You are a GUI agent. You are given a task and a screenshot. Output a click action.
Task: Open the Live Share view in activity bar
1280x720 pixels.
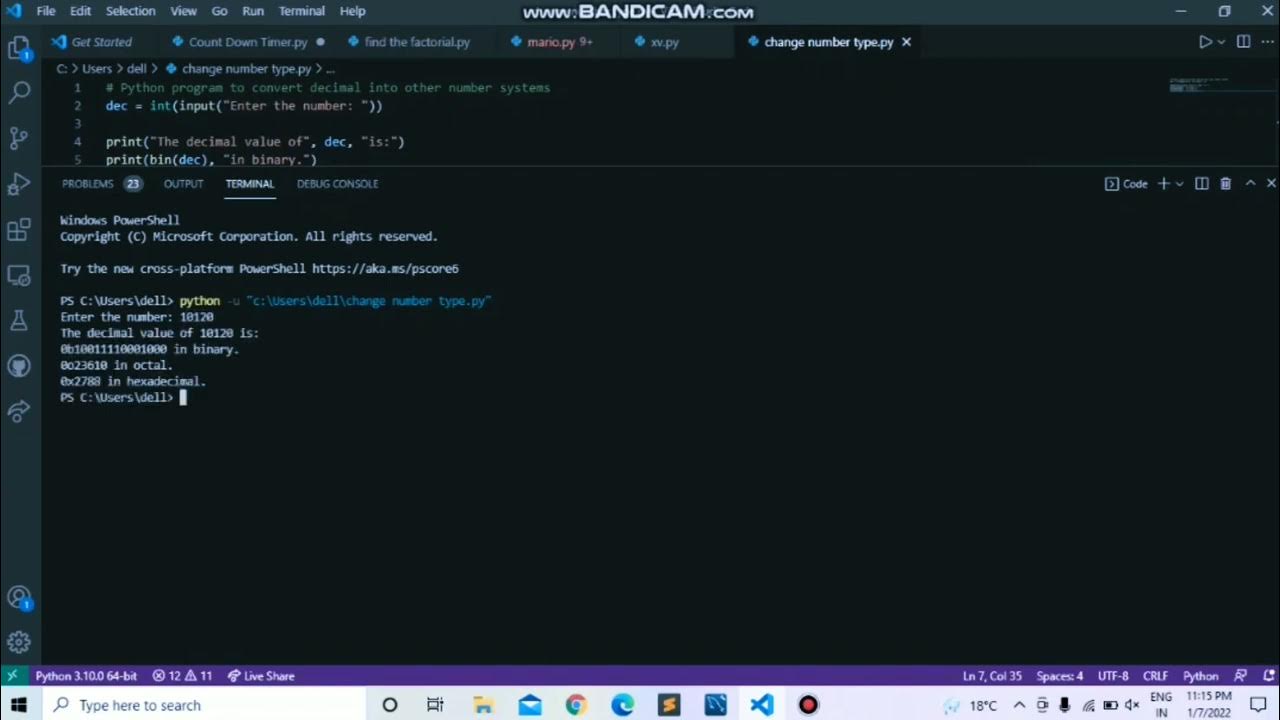coord(19,411)
